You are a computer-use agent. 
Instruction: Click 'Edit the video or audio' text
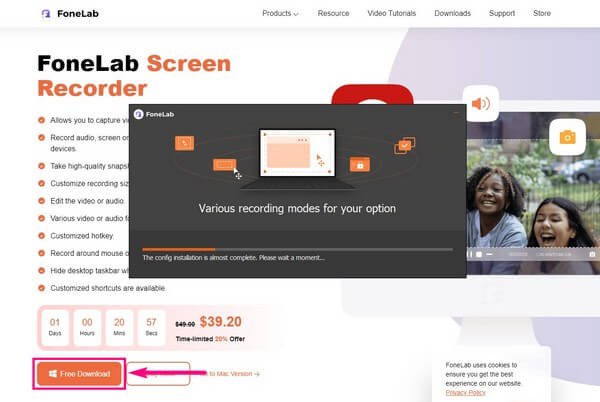click(x=87, y=201)
